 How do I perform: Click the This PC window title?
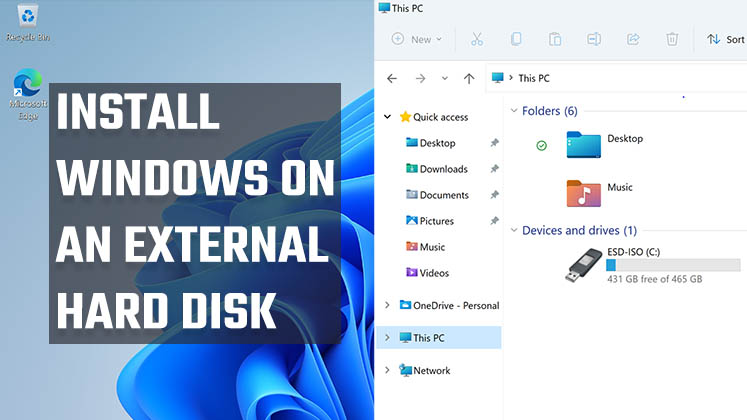pyautogui.click(x=407, y=8)
